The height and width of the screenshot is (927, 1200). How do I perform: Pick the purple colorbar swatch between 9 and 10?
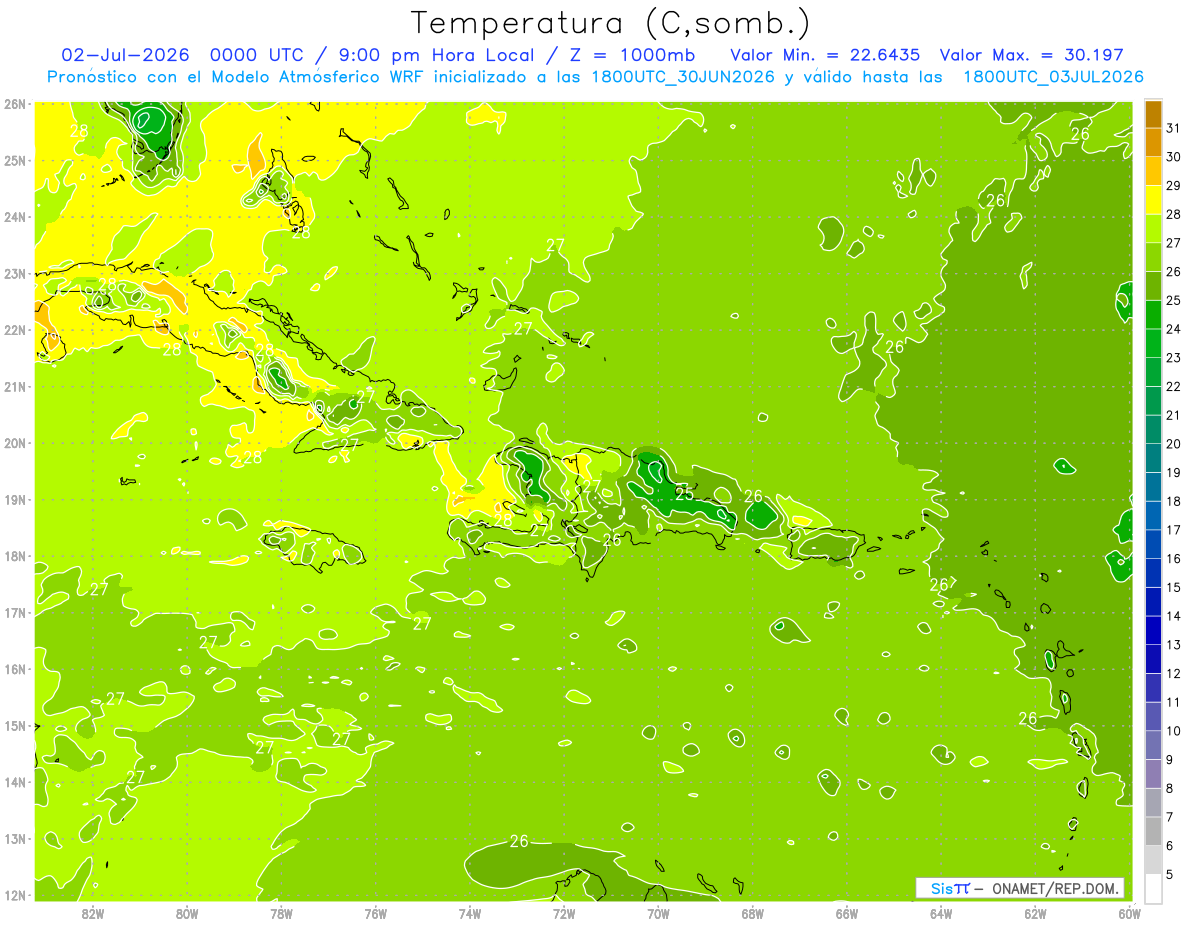[1153, 745]
